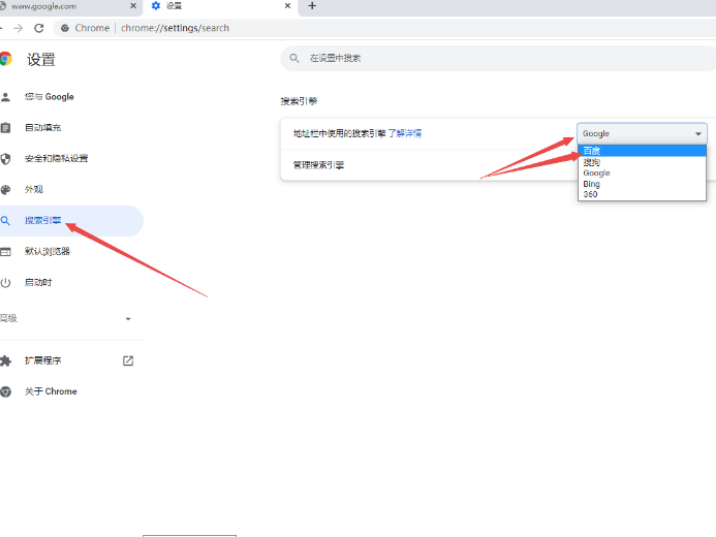716x537 pixels.
Task: Click the Chrome logo beside 设置 title
Action: [x=5, y=59]
